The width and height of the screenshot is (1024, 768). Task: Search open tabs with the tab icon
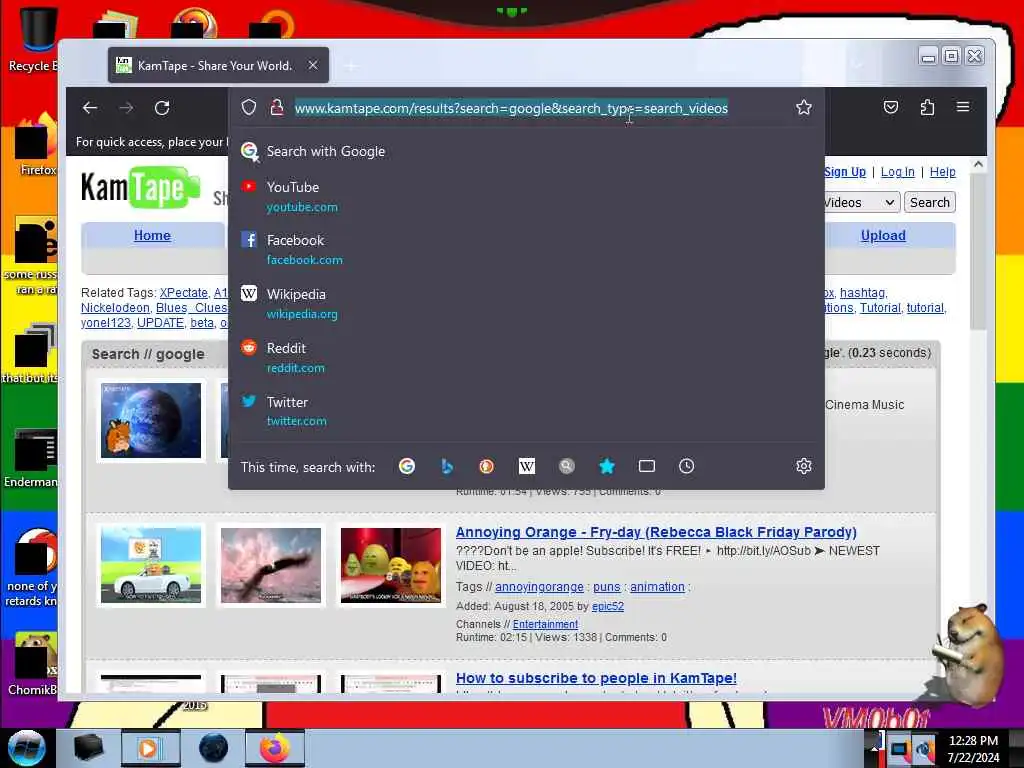coord(647,466)
